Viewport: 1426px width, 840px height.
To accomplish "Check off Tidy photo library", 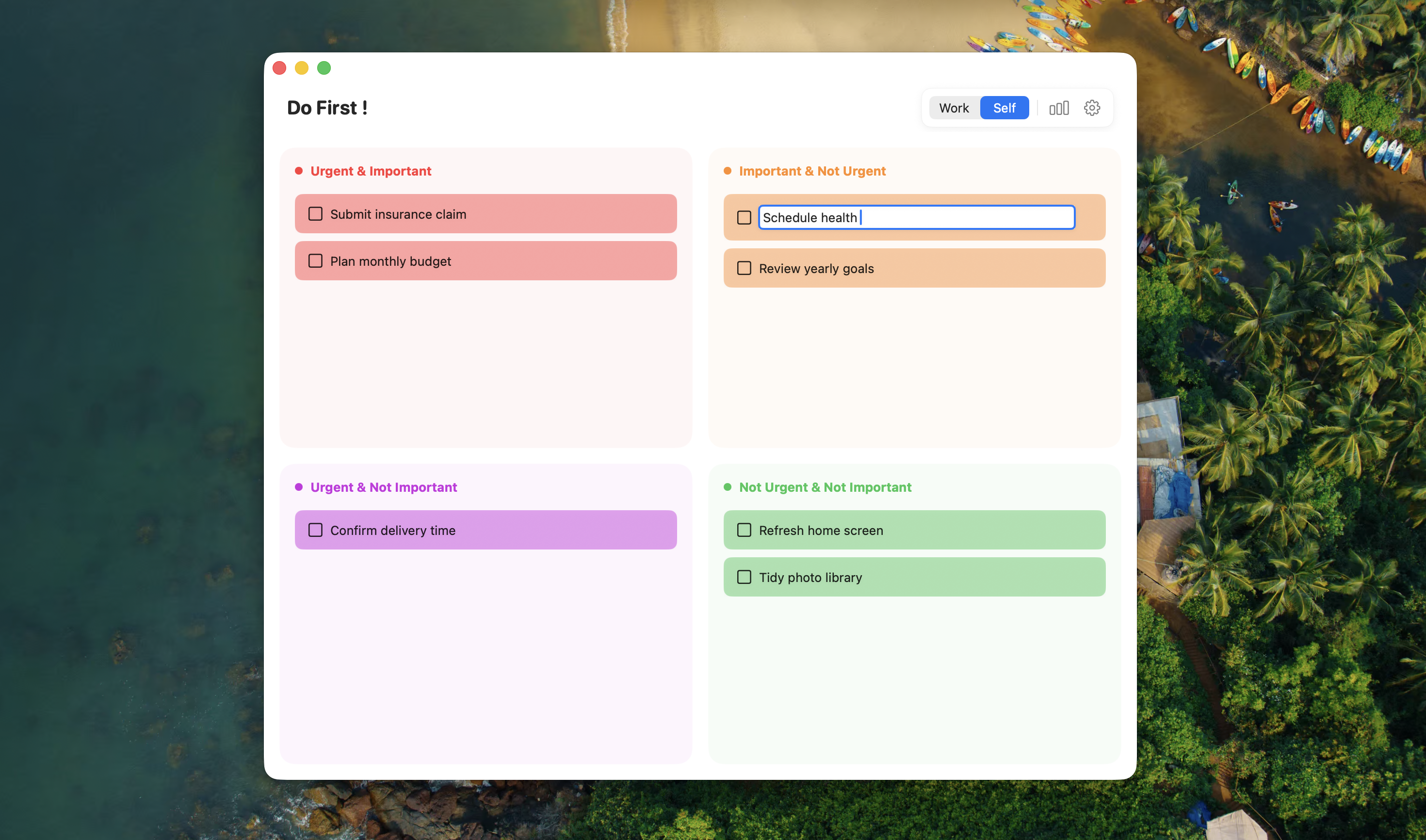I will point(744,576).
